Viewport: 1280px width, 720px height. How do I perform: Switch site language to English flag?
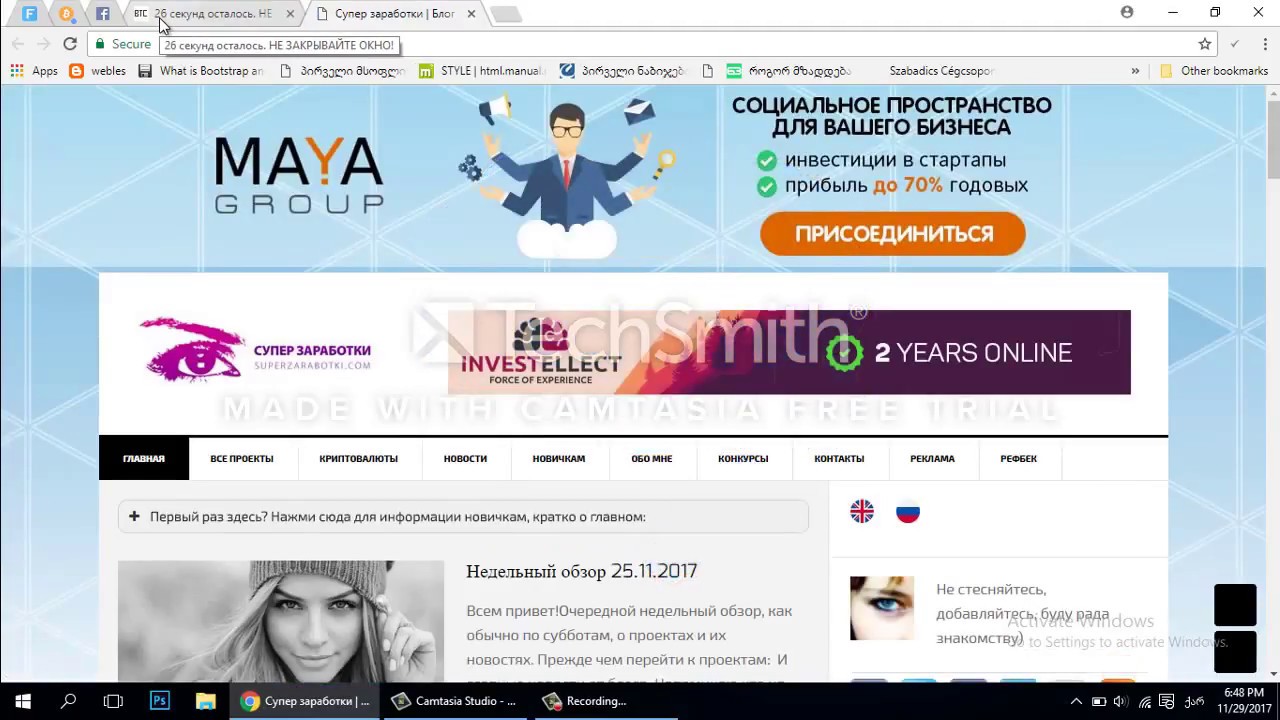click(x=862, y=512)
